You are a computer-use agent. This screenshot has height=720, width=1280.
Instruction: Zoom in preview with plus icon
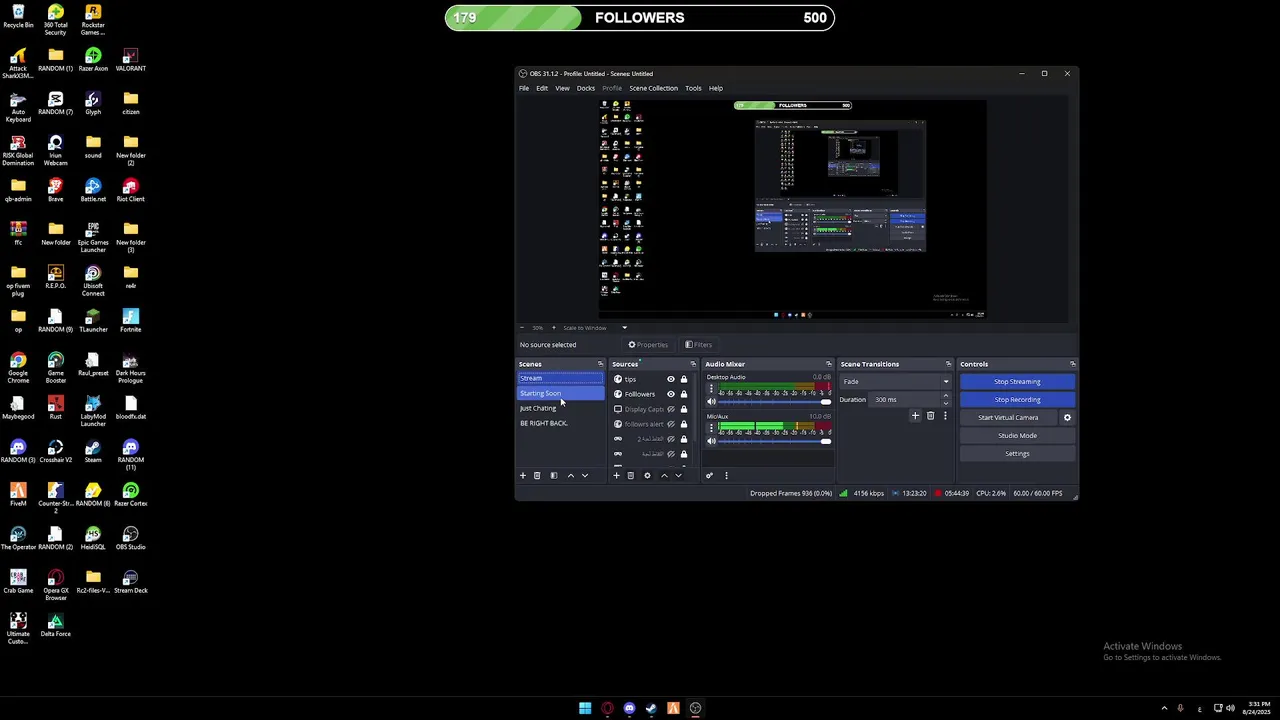[x=554, y=327]
